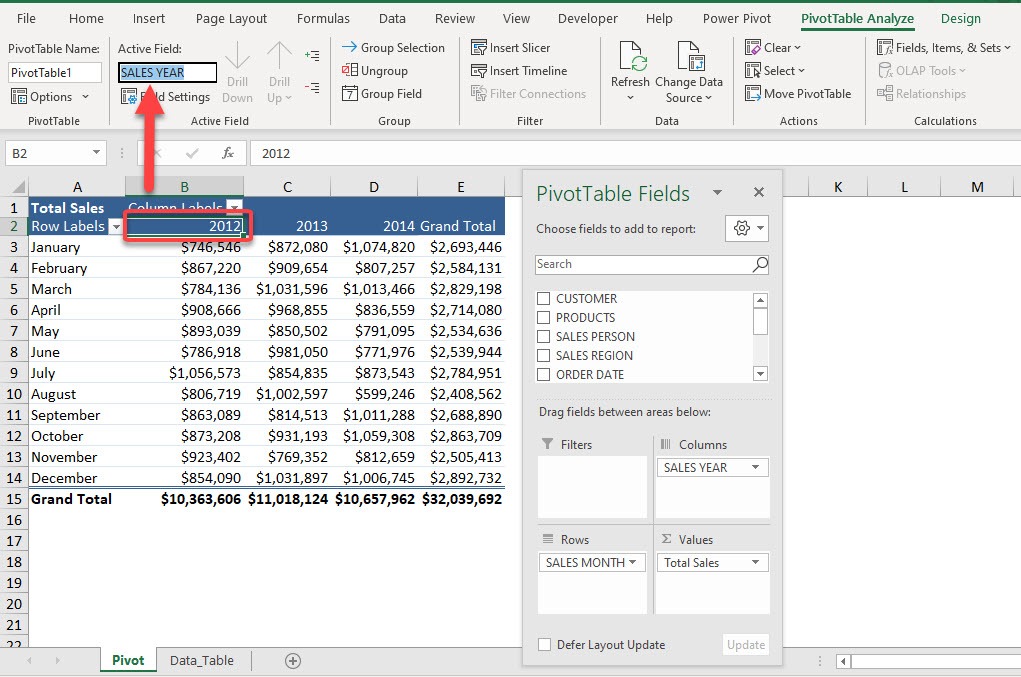Open the Power Pivot ribbon tab
Image resolution: width=1021 pixels, height=677 pixels.
[736, 18]
